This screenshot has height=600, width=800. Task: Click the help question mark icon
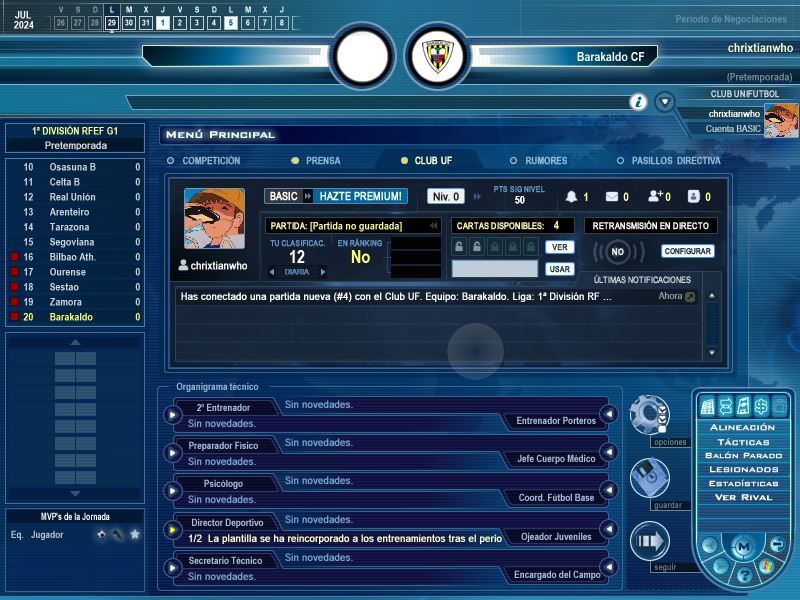tap(743, 573)
